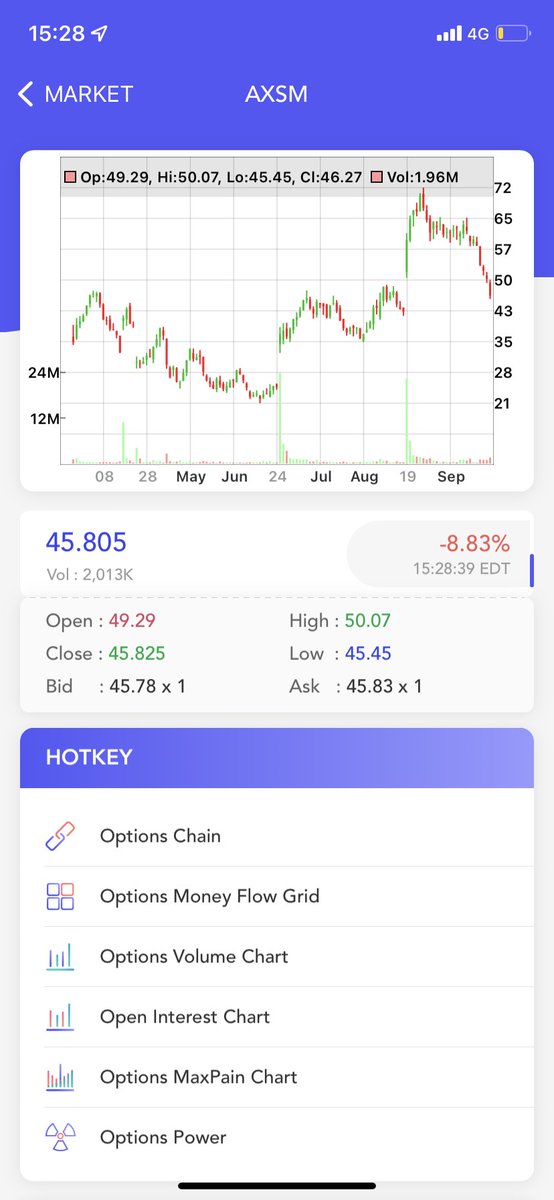
Task: Tap the 15:28 clock in status bar
Action: click(x=56, y=34)
